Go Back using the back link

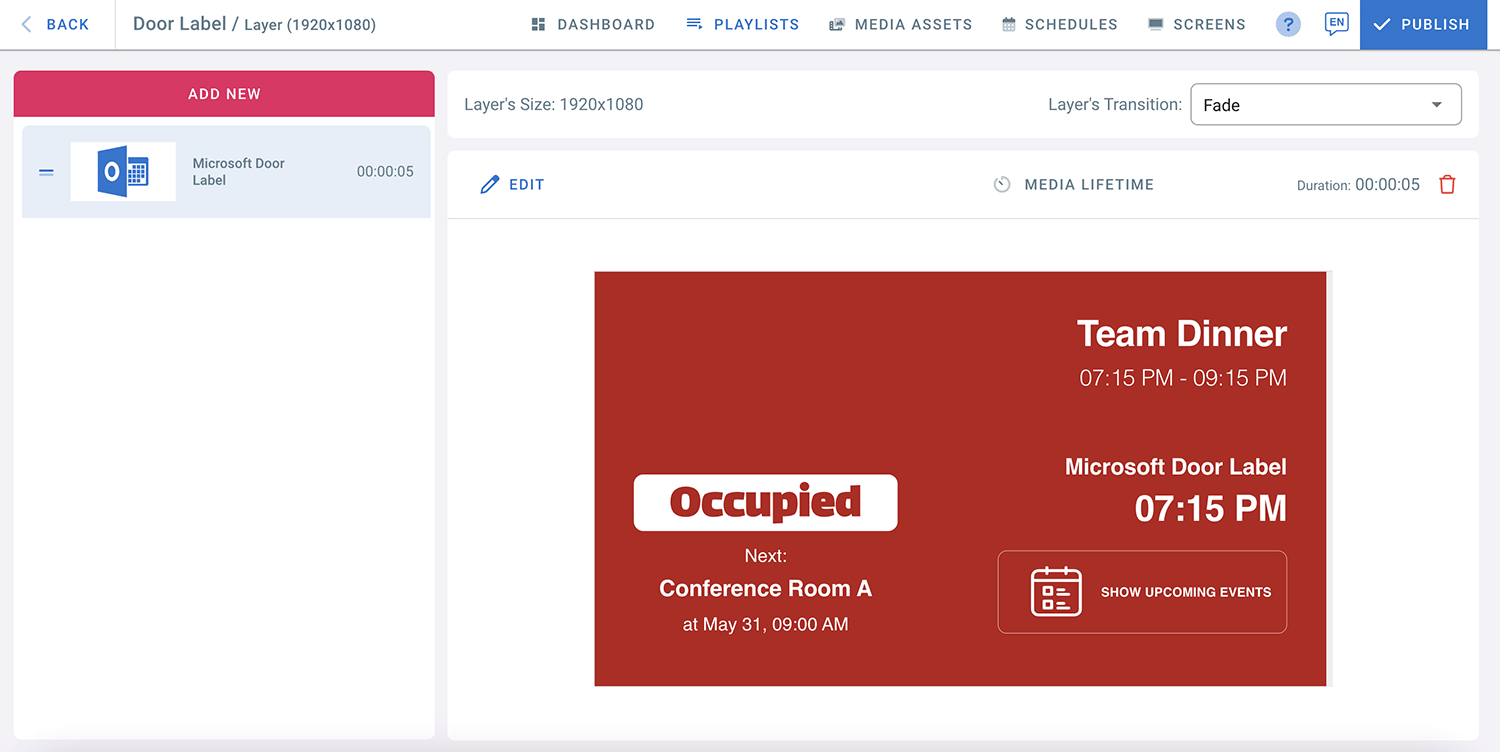[x=56, y=25]
